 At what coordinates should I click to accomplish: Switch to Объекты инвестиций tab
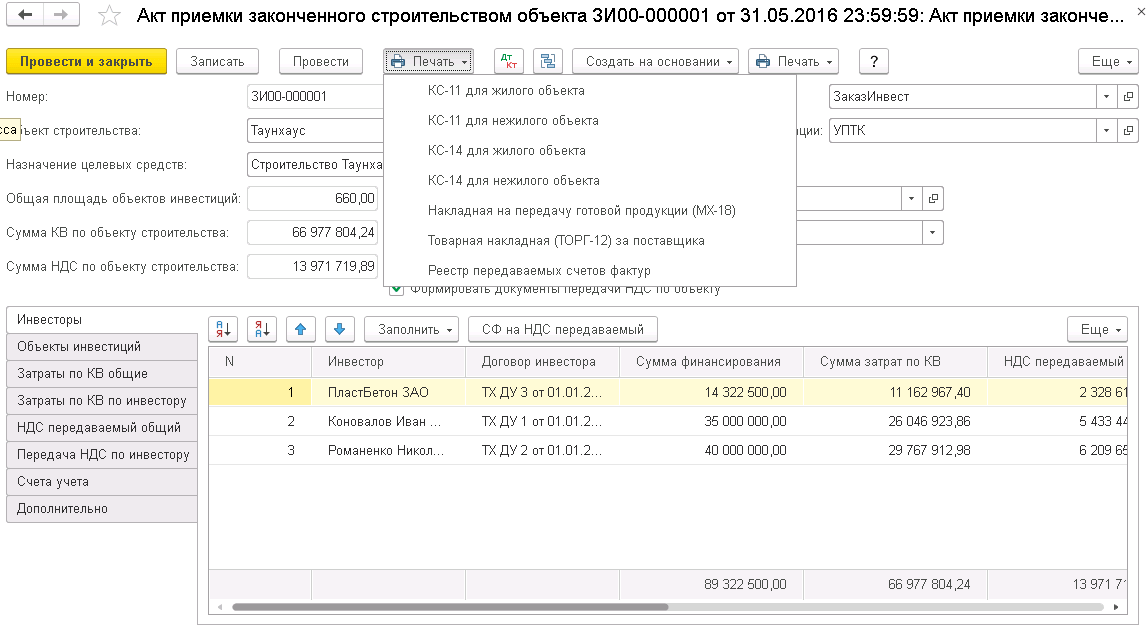79,346
